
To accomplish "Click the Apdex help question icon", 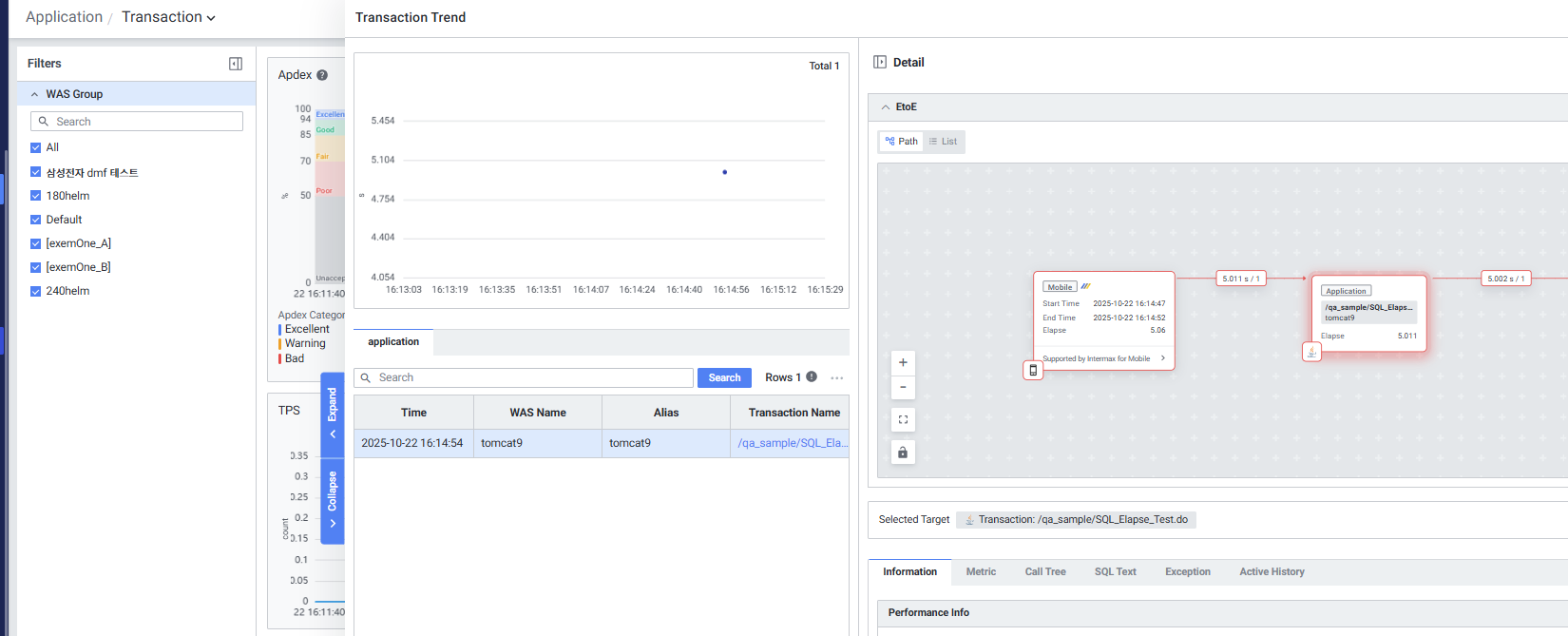I will [322, 75].
